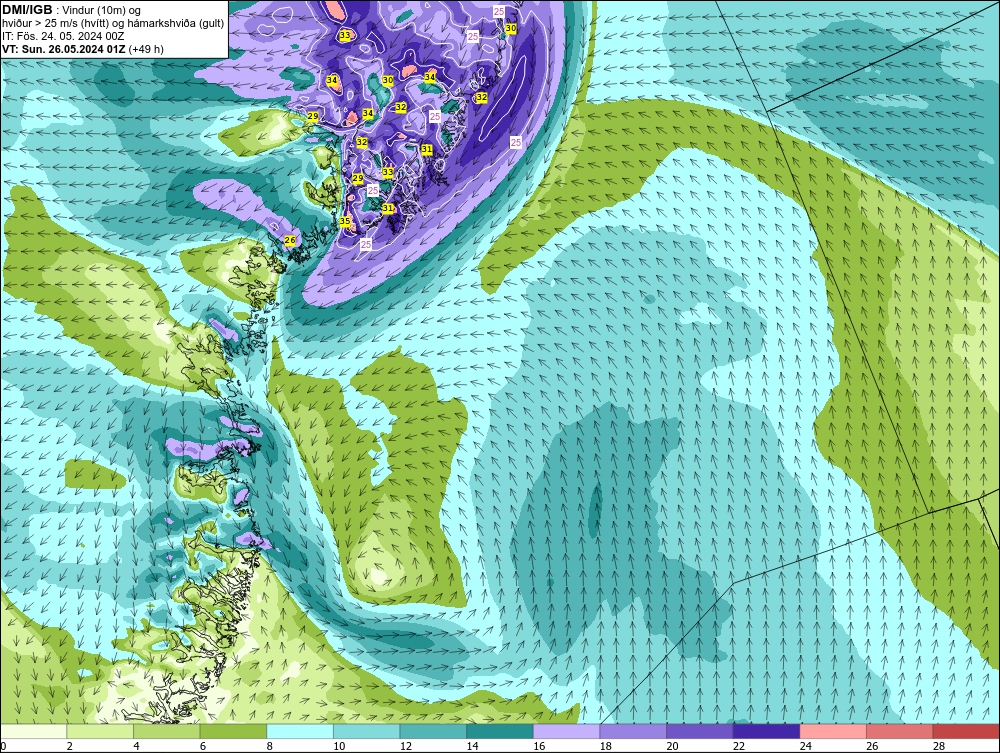Click the "10" tick label on the color scale
The image size is (1000, 753).
[x=339, y=746]
